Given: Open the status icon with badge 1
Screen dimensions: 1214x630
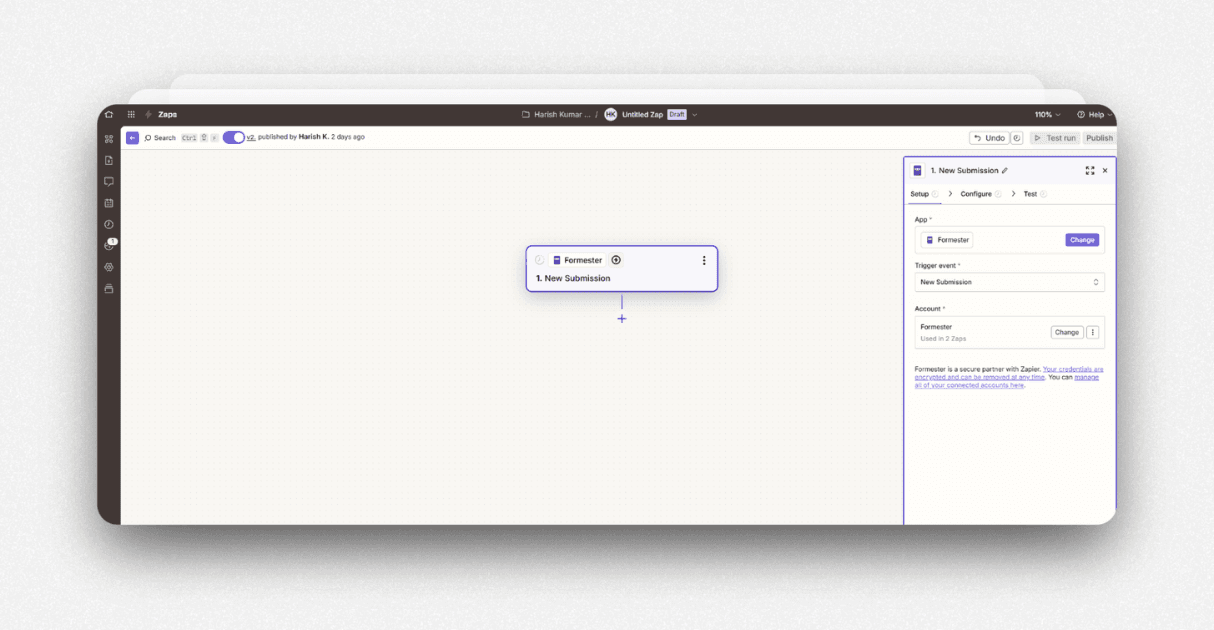Looking at the screenshot, I should click(x=110, y=245).
